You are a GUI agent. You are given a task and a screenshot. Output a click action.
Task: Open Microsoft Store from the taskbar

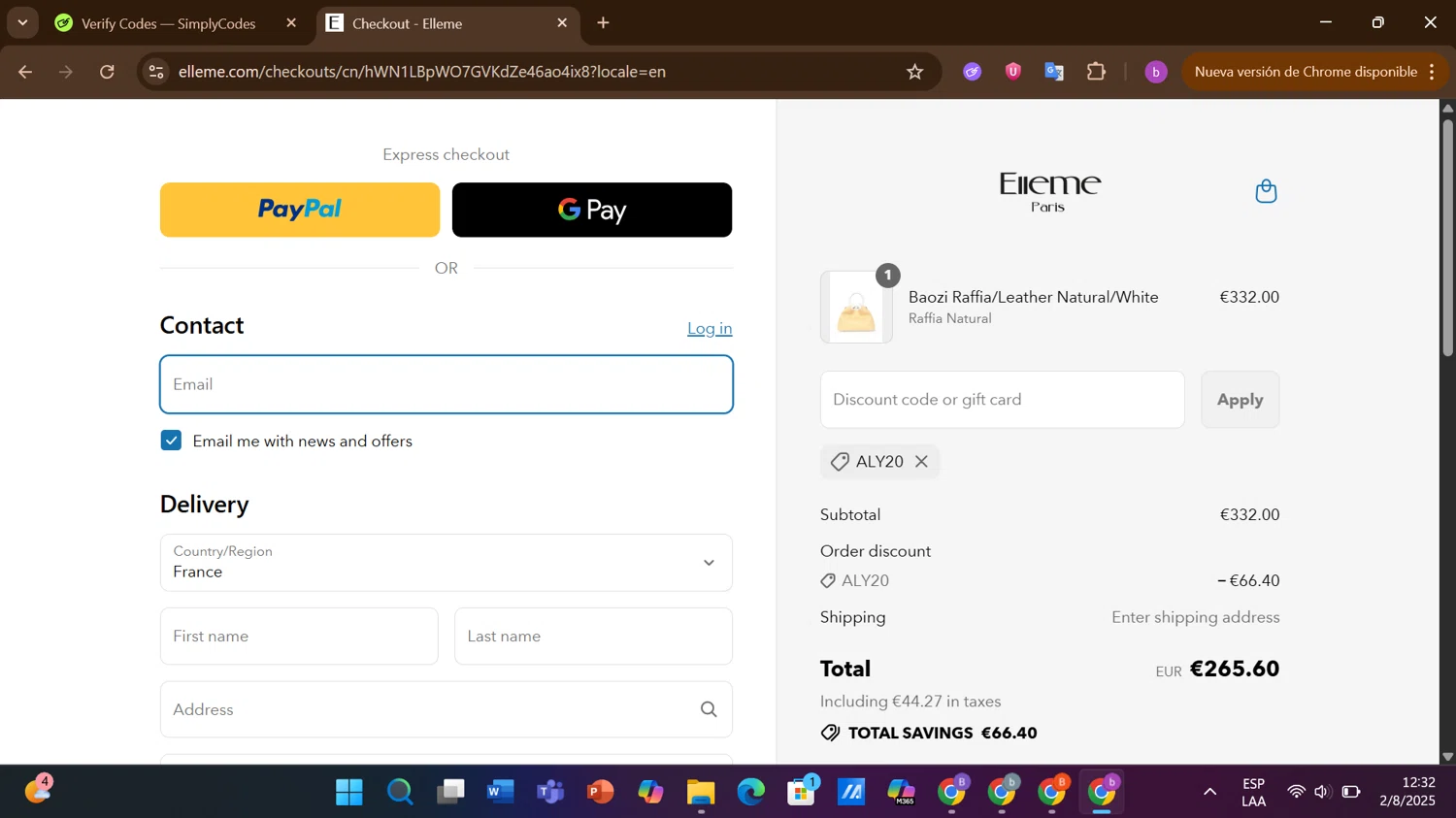[x=802, y=793]
